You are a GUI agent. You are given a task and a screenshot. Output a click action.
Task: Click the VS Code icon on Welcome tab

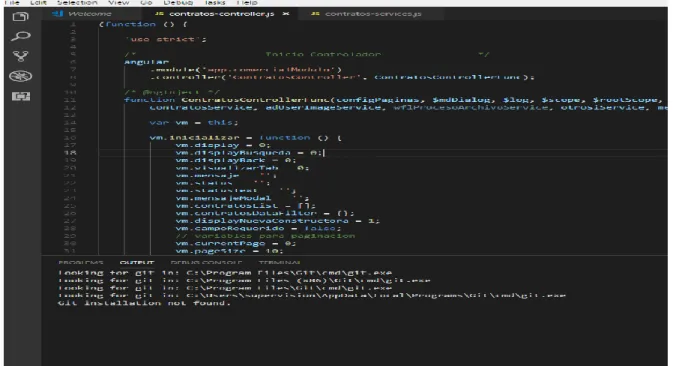point(58,14)
